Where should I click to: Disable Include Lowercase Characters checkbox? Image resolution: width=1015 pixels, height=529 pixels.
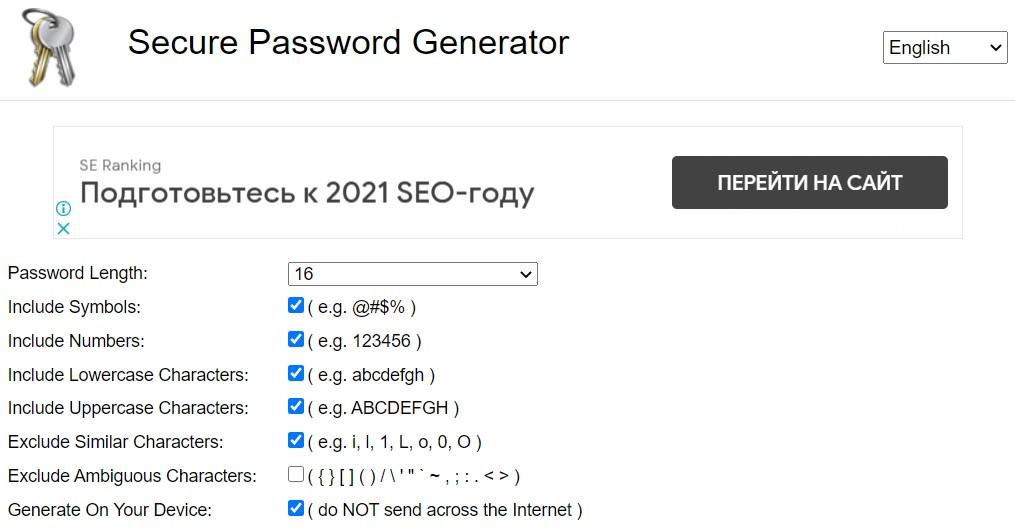[296, 374]
